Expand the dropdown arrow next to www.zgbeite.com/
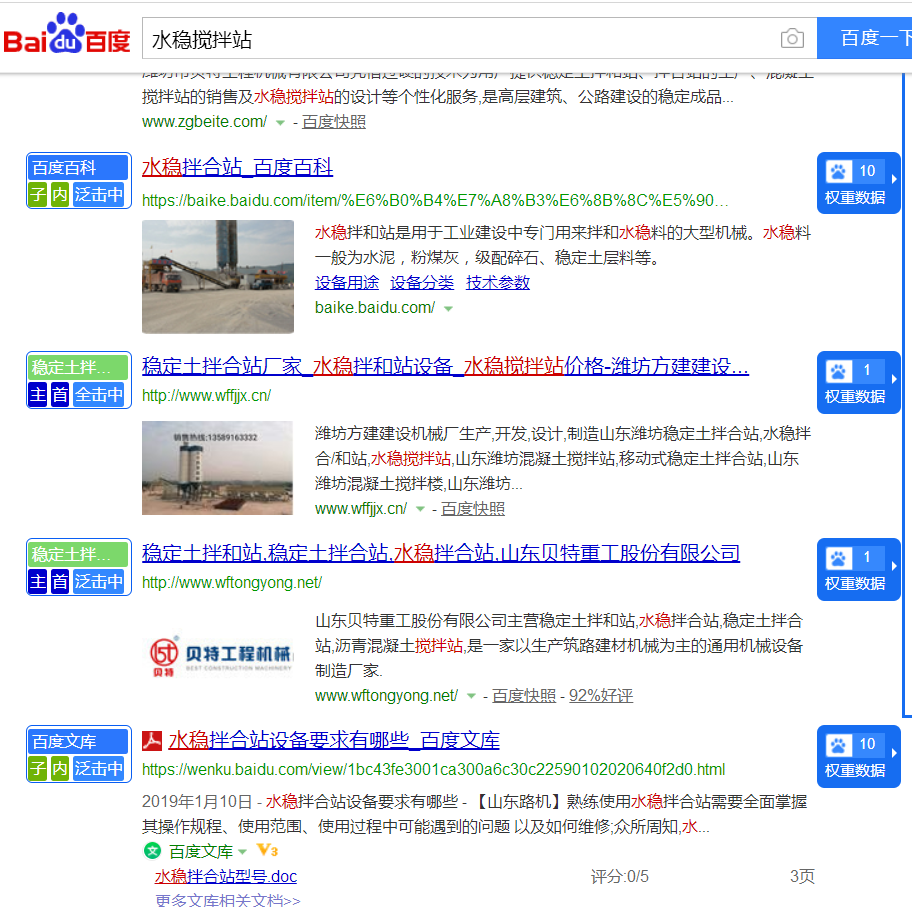The image size is (912, 907). click(x=280, y=123)
